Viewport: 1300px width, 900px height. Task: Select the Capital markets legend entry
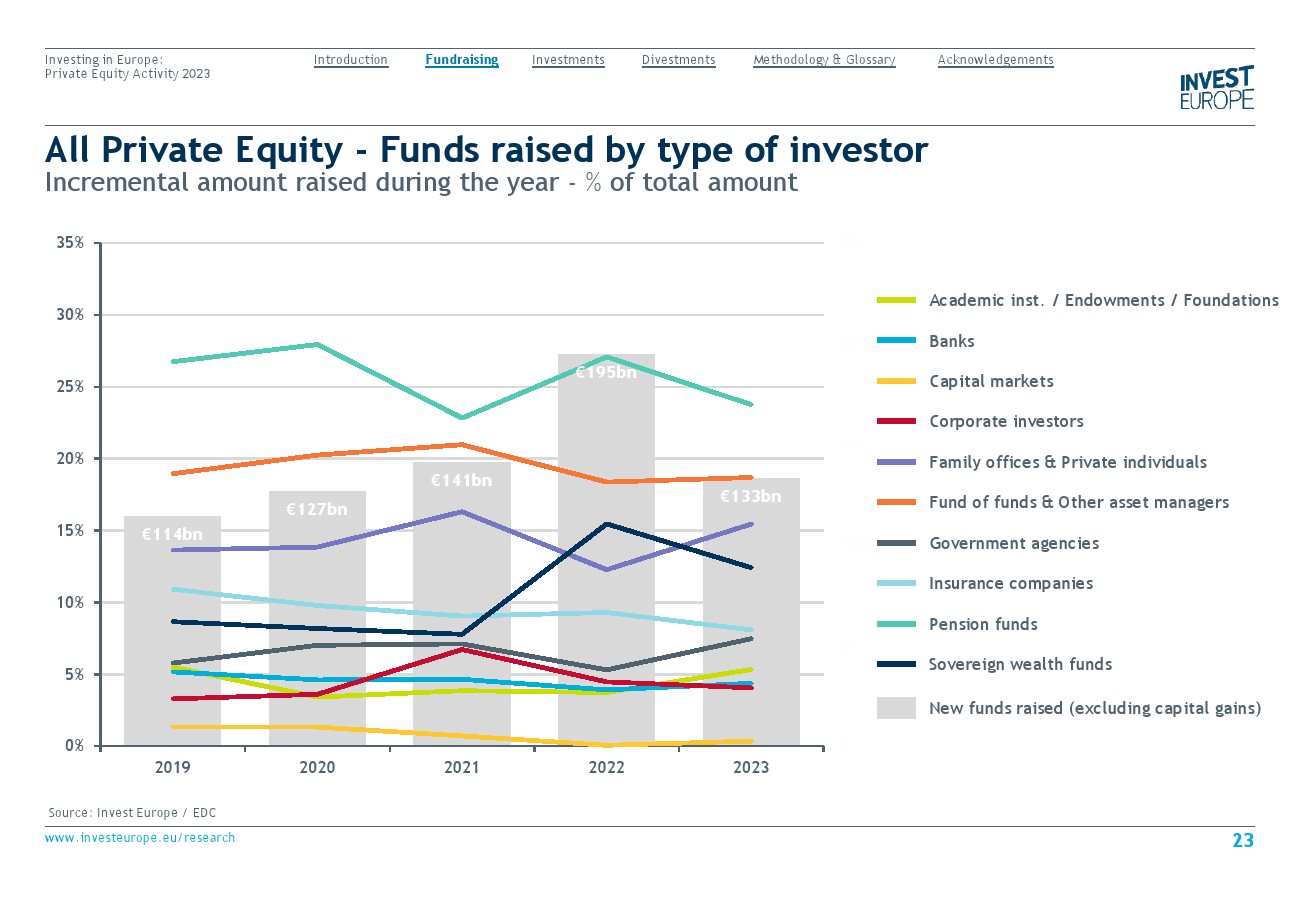pos(990,381)
